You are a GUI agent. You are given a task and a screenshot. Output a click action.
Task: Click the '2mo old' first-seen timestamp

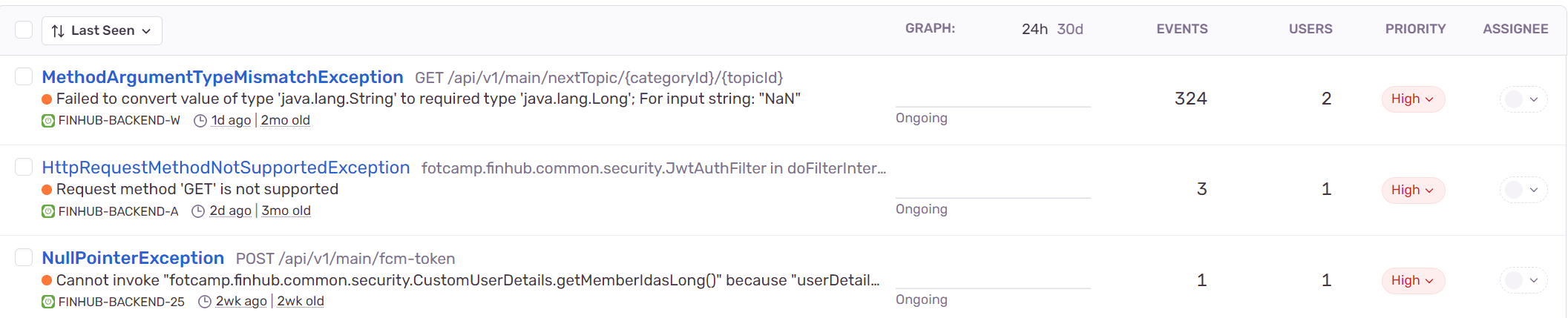pyautogui.click(x=286, y=120)
